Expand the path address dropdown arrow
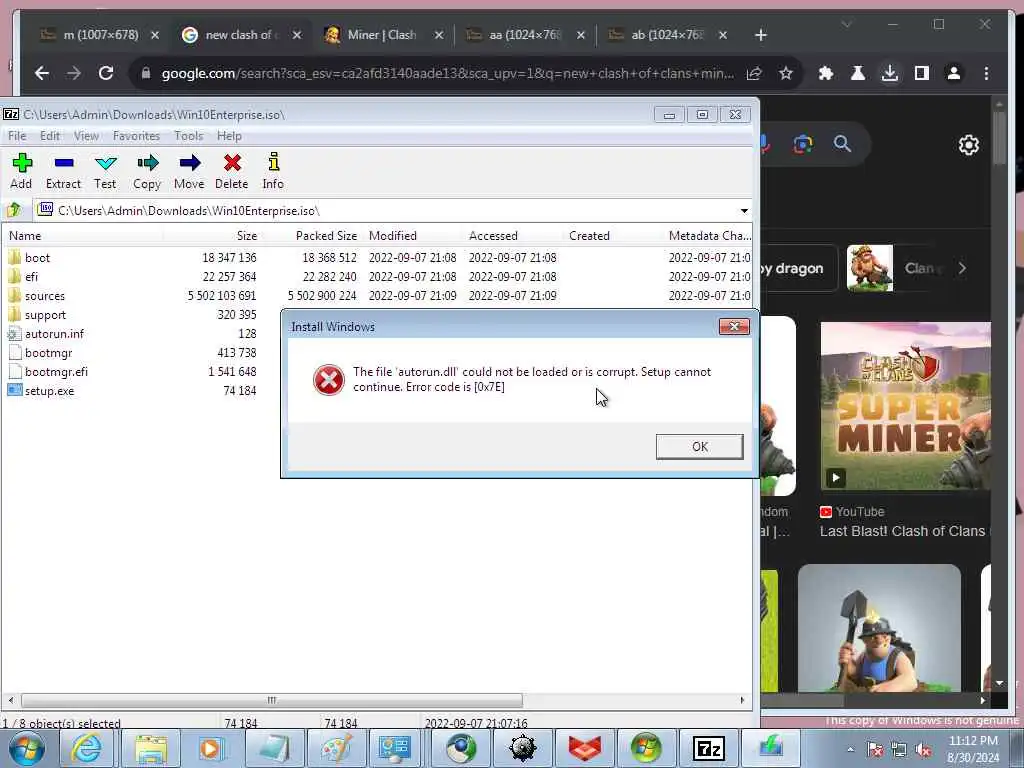The height and width of the screenshot is (768, 1024). (x=744, y=211)
